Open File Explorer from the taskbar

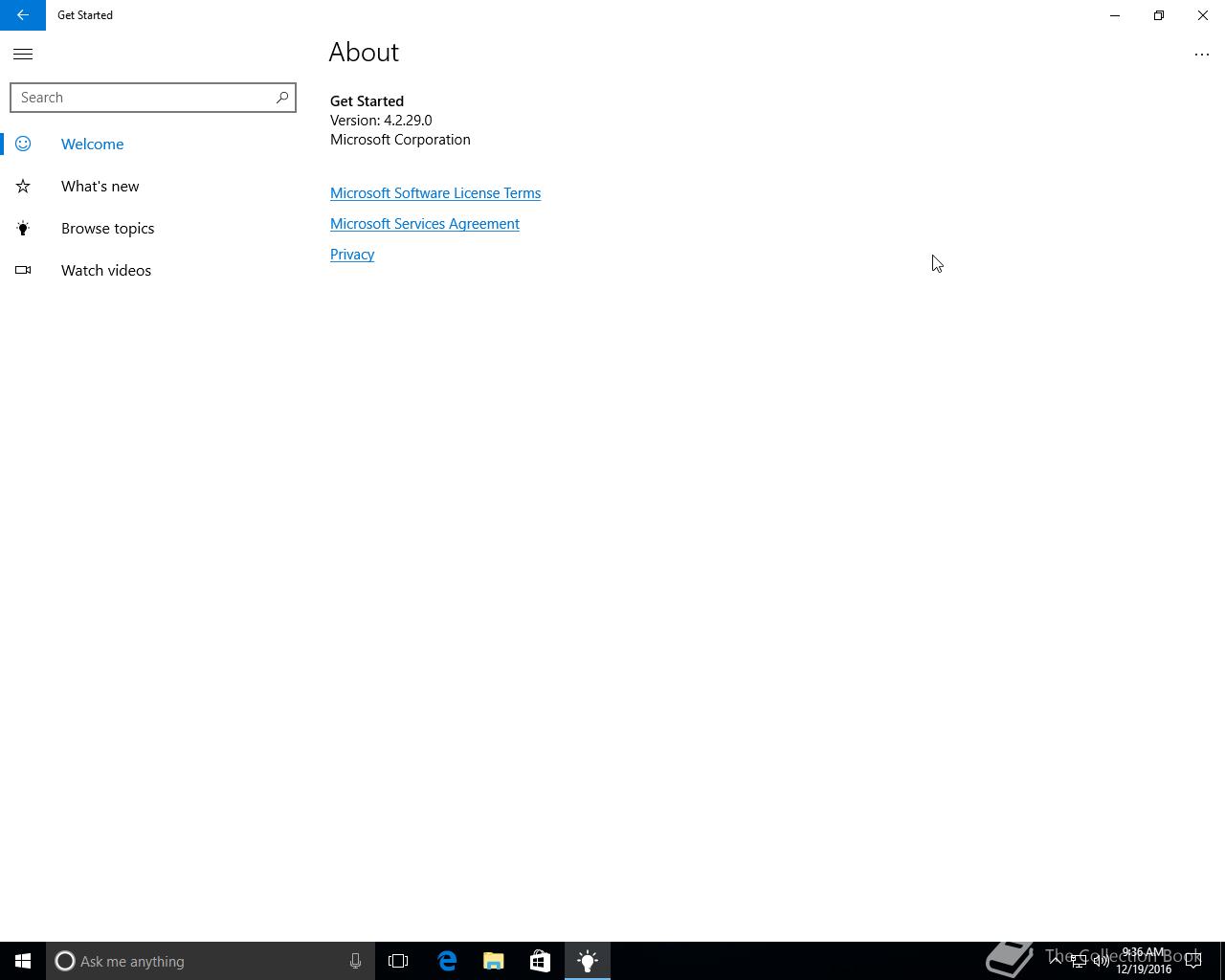(x=494, y=961)
